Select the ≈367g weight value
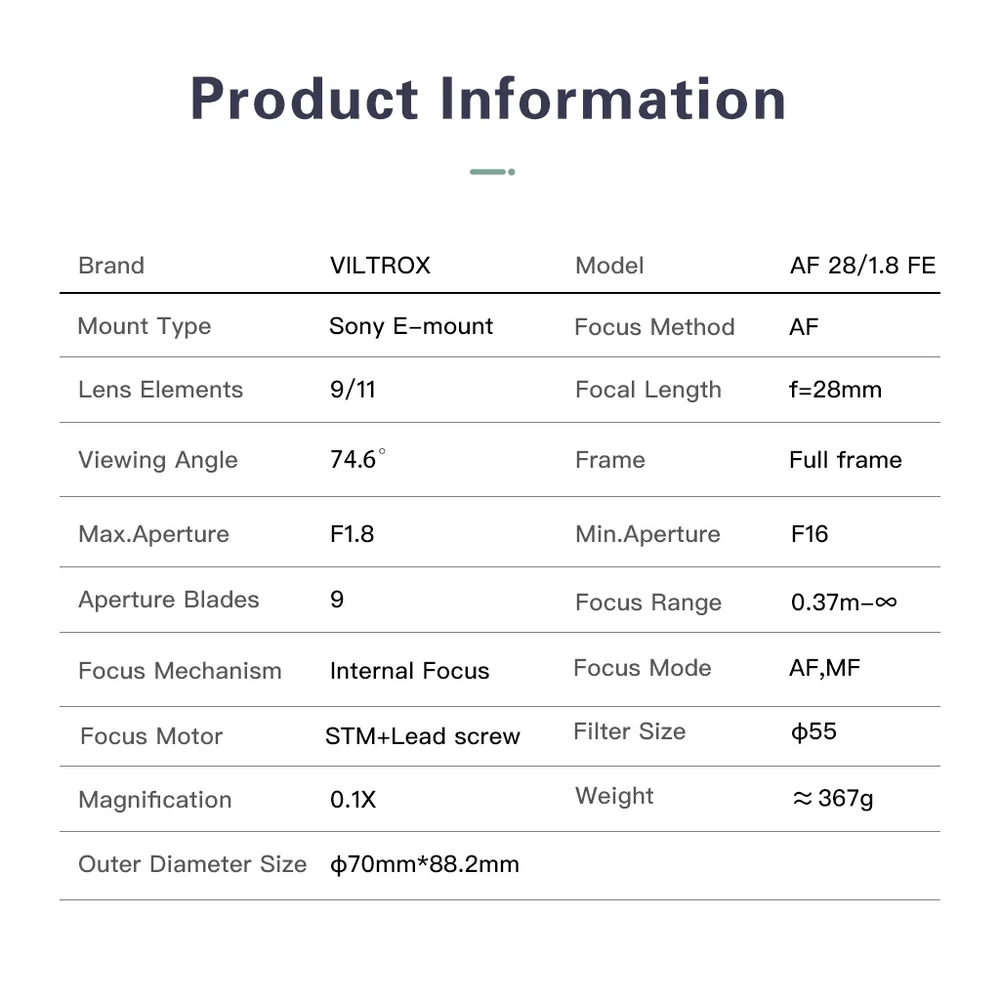Viewport: 1000px width, 1000px height. tap(832, 799)
